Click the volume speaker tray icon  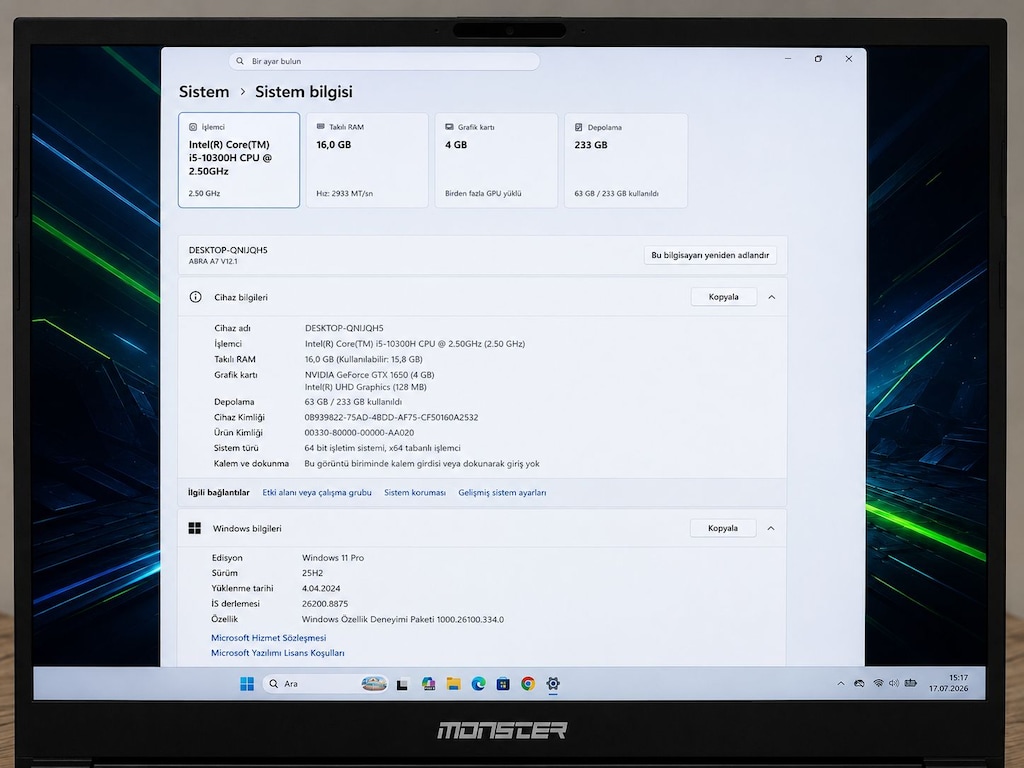click(893, 683)
